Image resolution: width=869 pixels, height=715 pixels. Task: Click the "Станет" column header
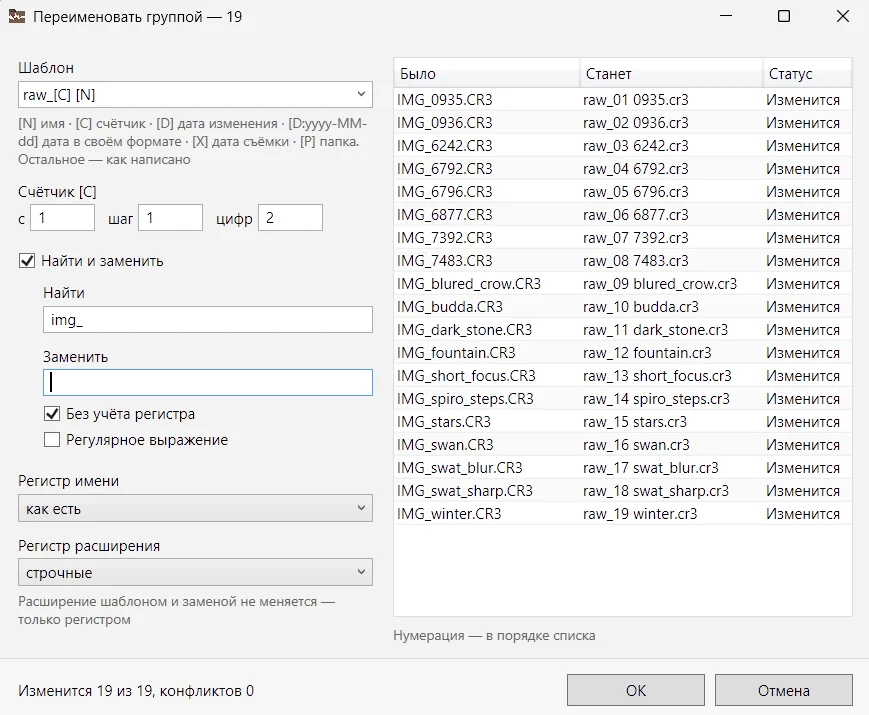[671, 73]
